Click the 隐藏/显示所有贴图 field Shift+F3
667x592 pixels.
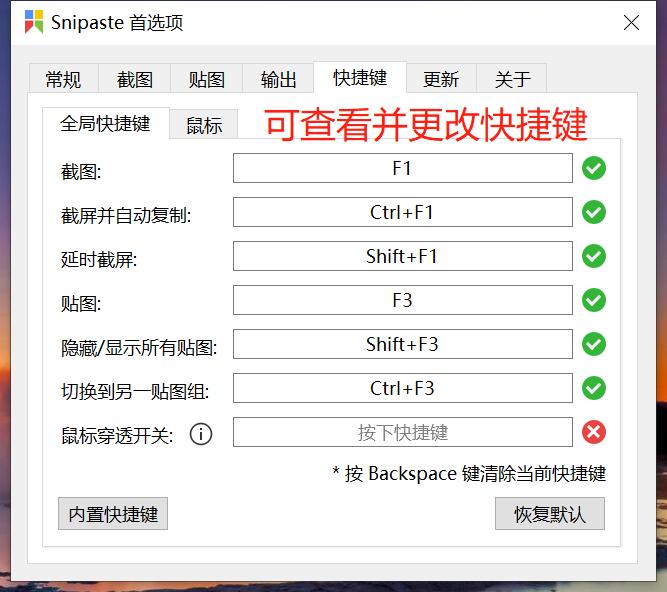(402, 344)
